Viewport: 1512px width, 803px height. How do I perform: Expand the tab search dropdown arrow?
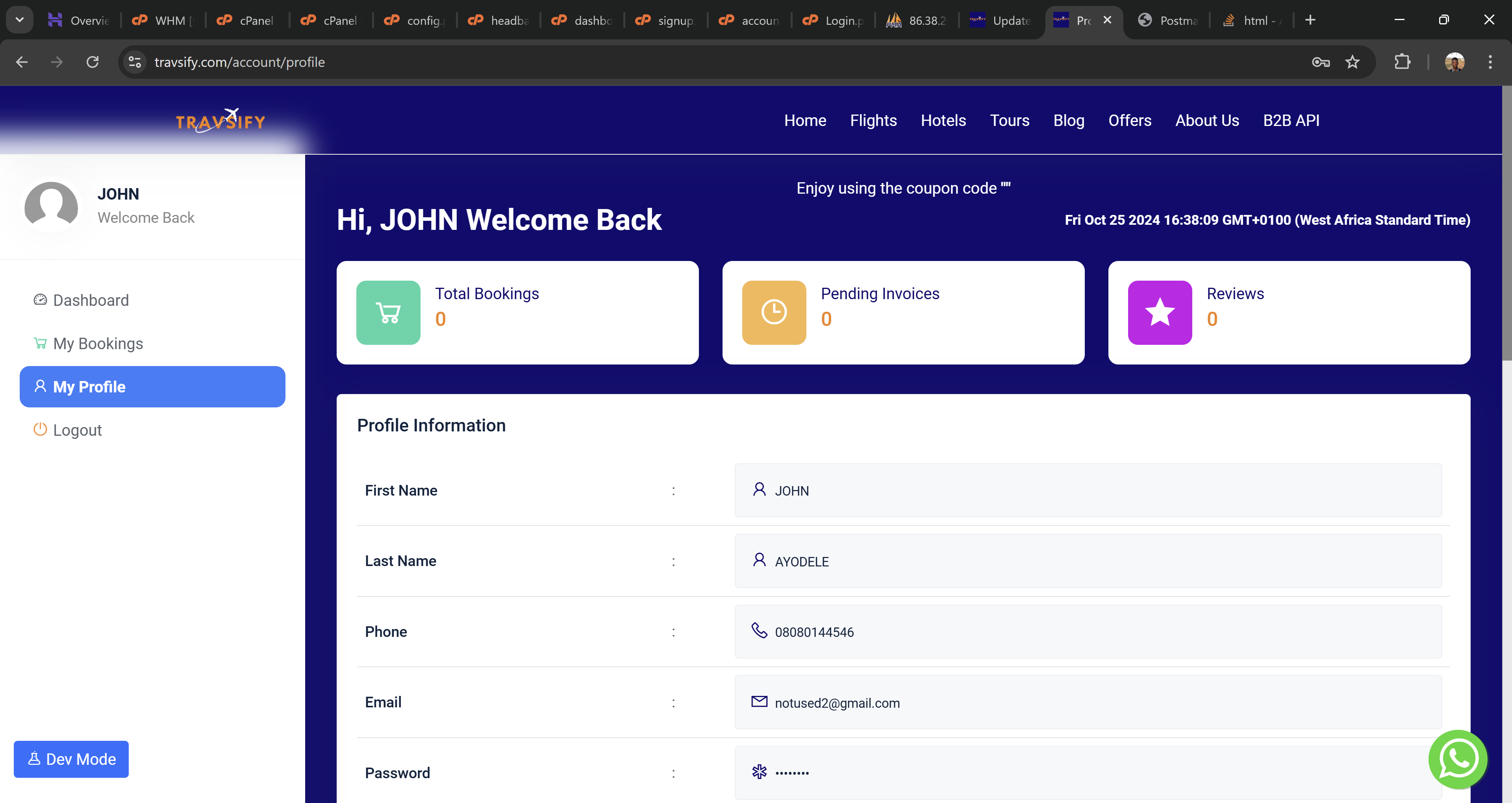[x=19, y=20]
